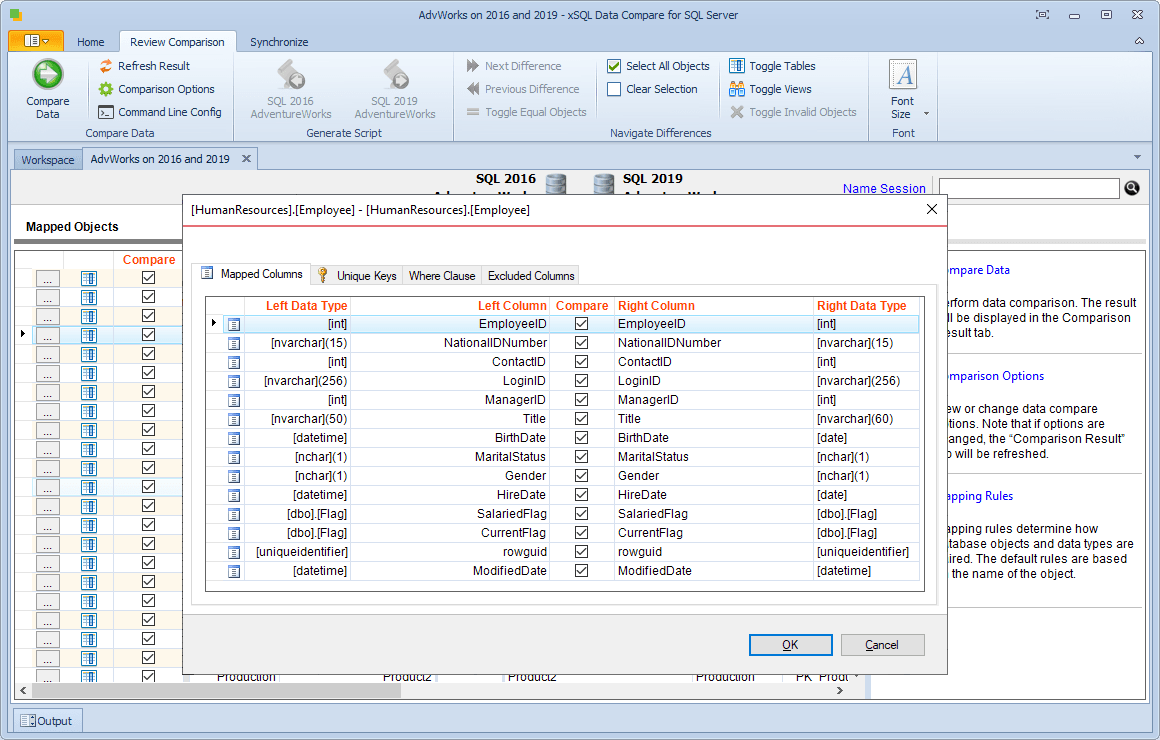
Task: Uncheck Select All Objects checkbox
Action: 614,66
